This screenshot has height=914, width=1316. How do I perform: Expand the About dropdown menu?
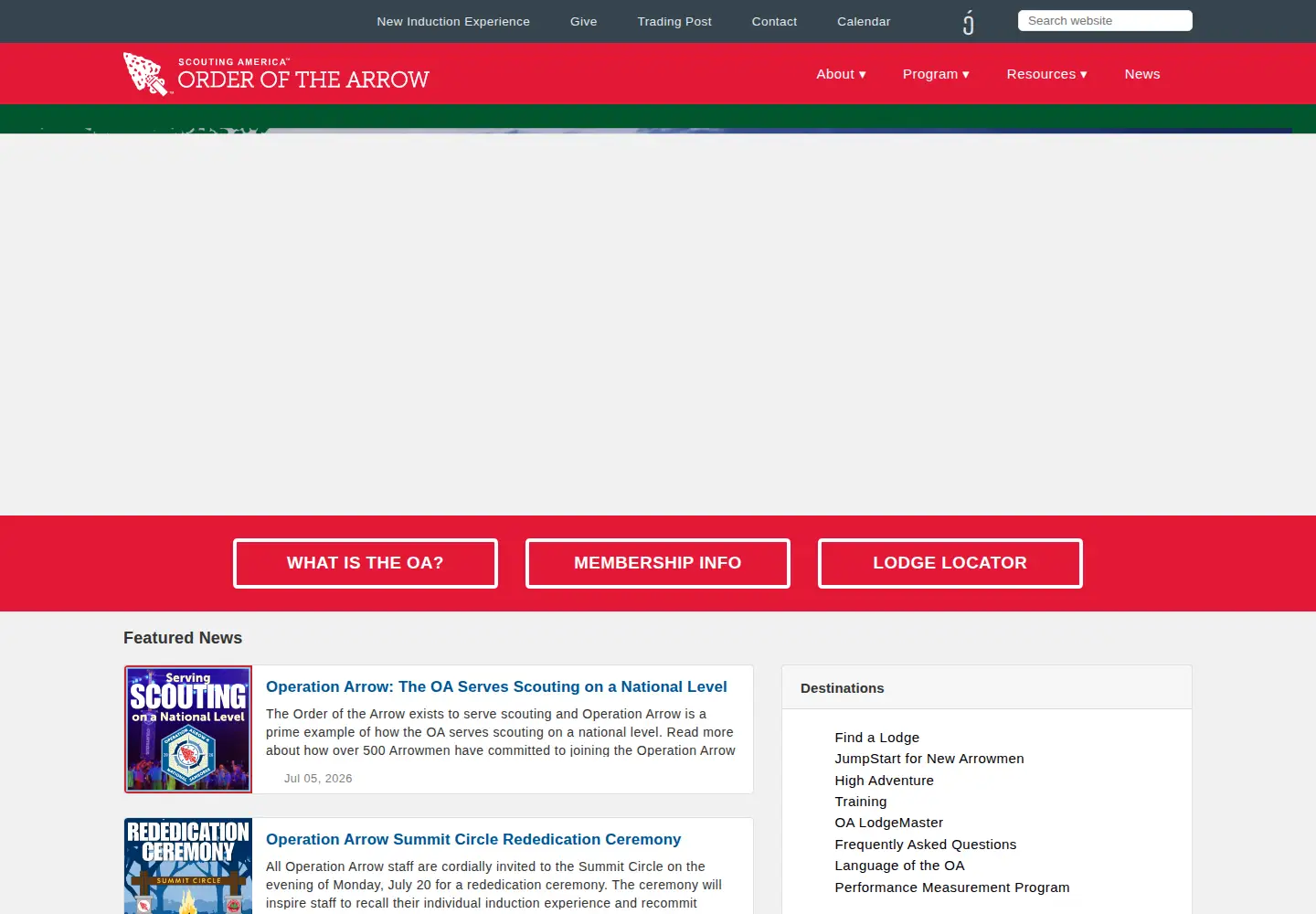(x=841, y=74)
